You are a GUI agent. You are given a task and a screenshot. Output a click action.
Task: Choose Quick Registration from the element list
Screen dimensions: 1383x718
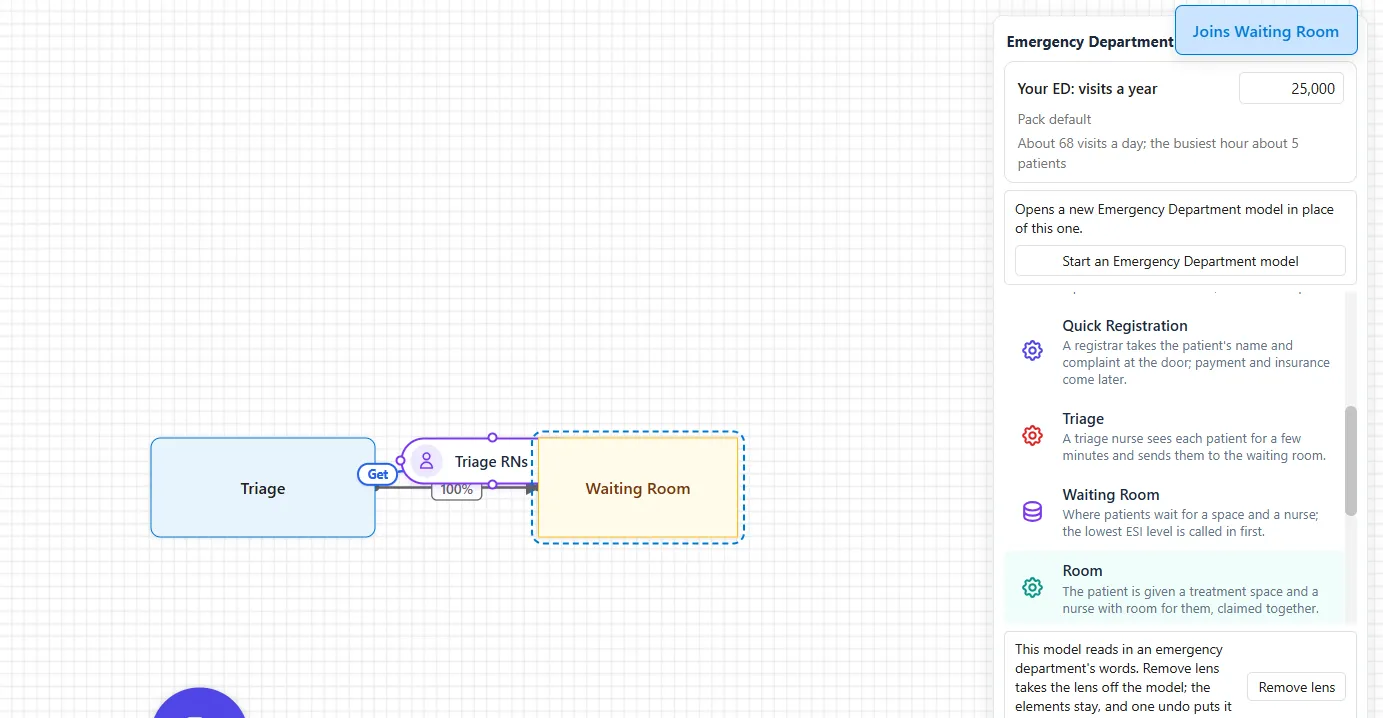[x=1175, y=351]
